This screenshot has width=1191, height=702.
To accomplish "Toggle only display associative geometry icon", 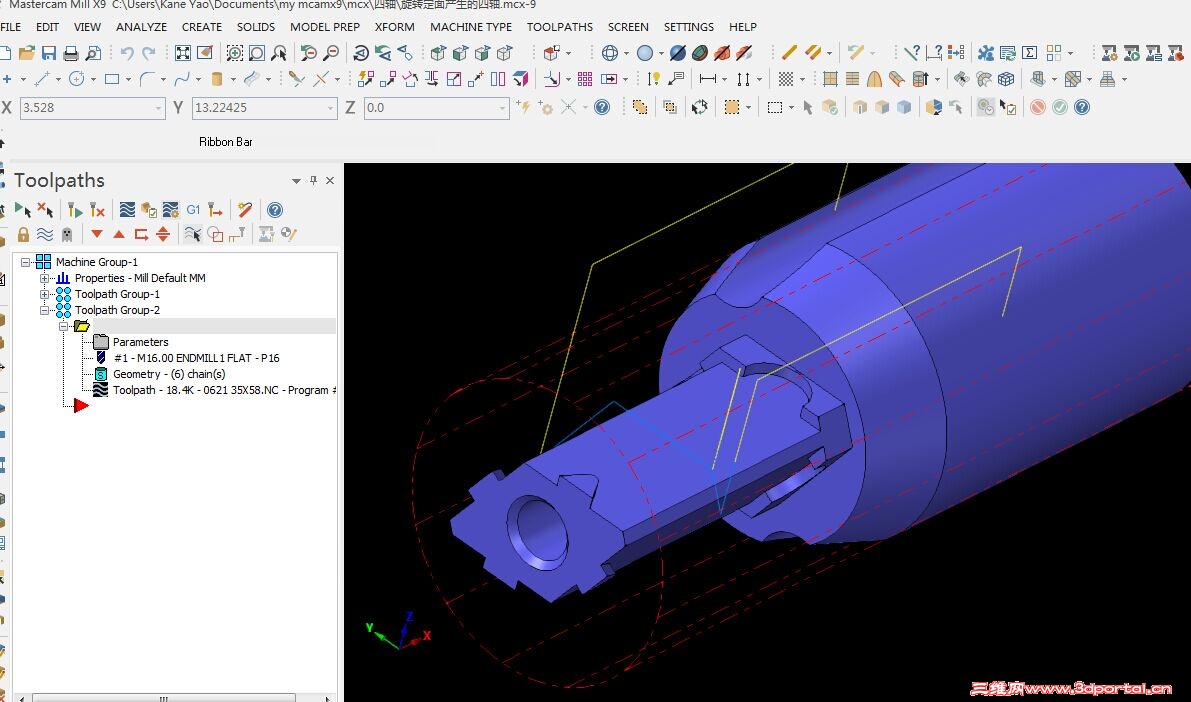I will tap(215, 234).
